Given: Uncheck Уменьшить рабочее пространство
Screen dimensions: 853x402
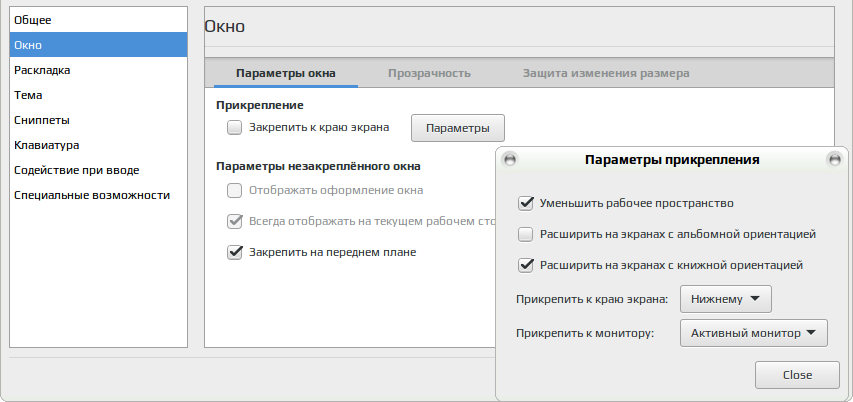Looking at the screenshot, I should coord(526,203).
